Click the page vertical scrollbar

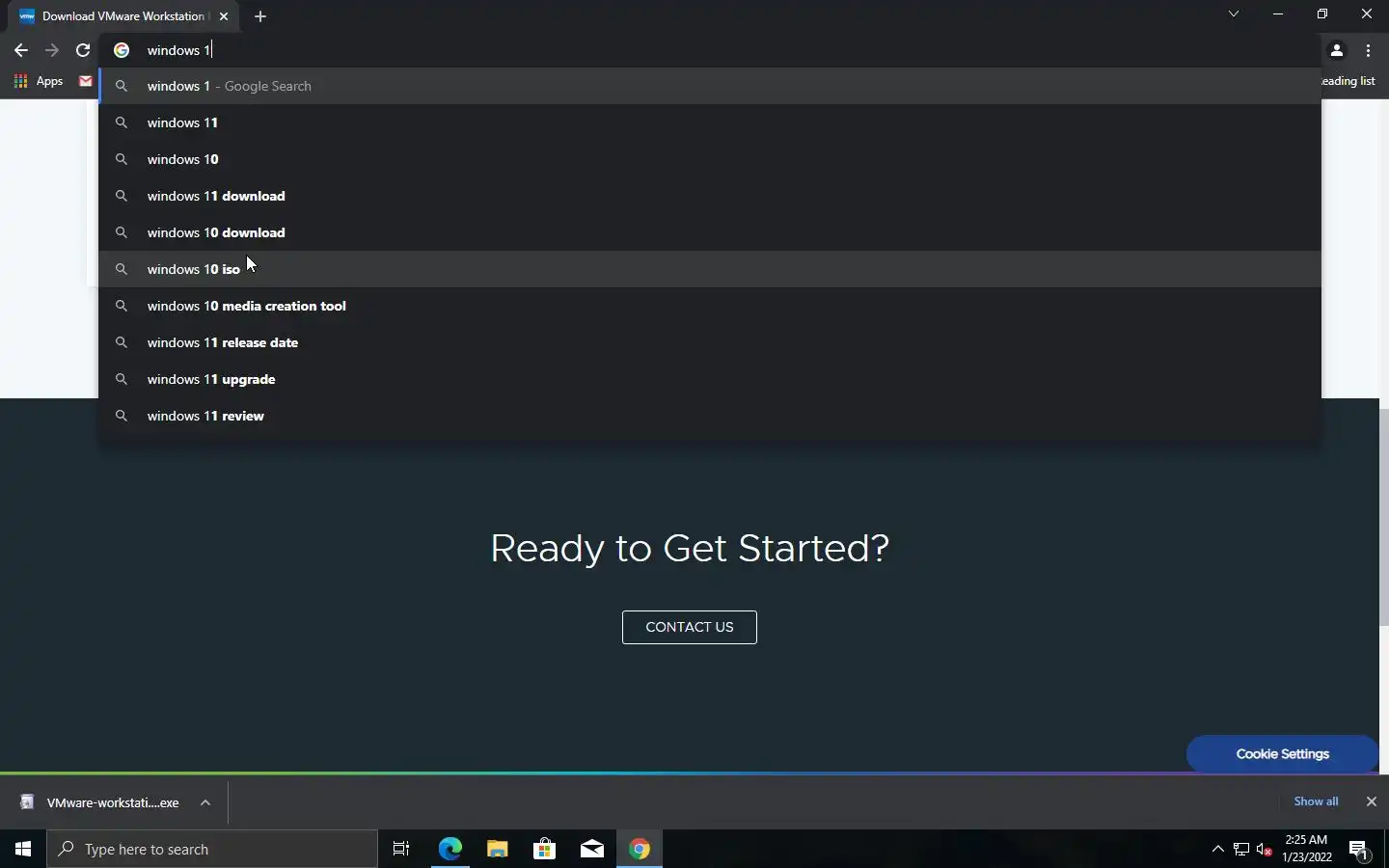(x=1384, y=516)
